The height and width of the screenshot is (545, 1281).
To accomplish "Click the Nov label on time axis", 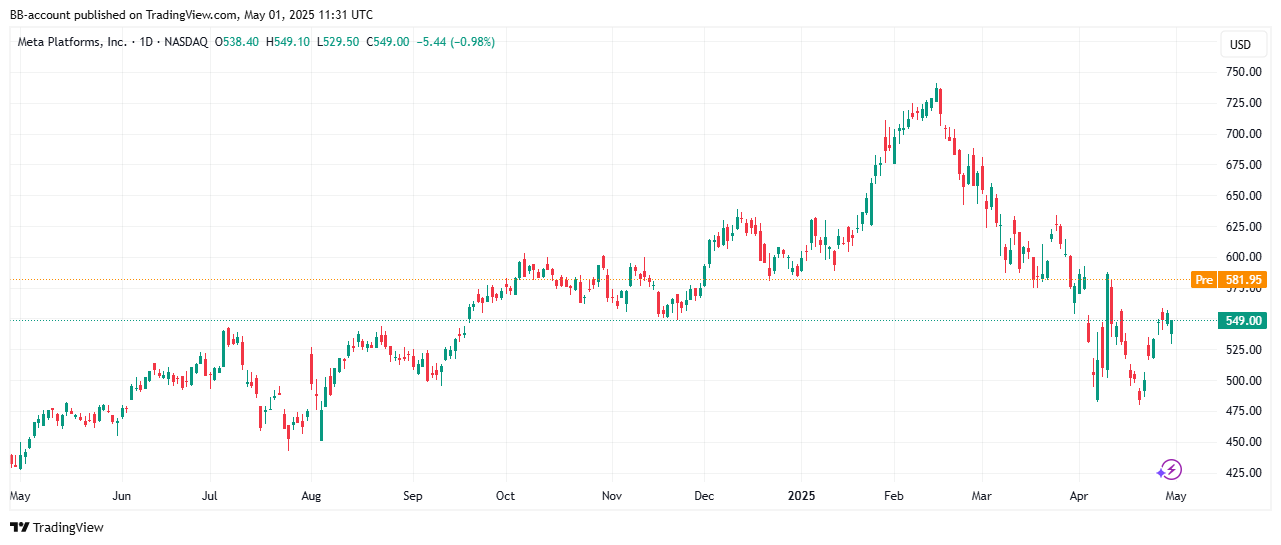I will pyautogui.click(x=612, y=495).
